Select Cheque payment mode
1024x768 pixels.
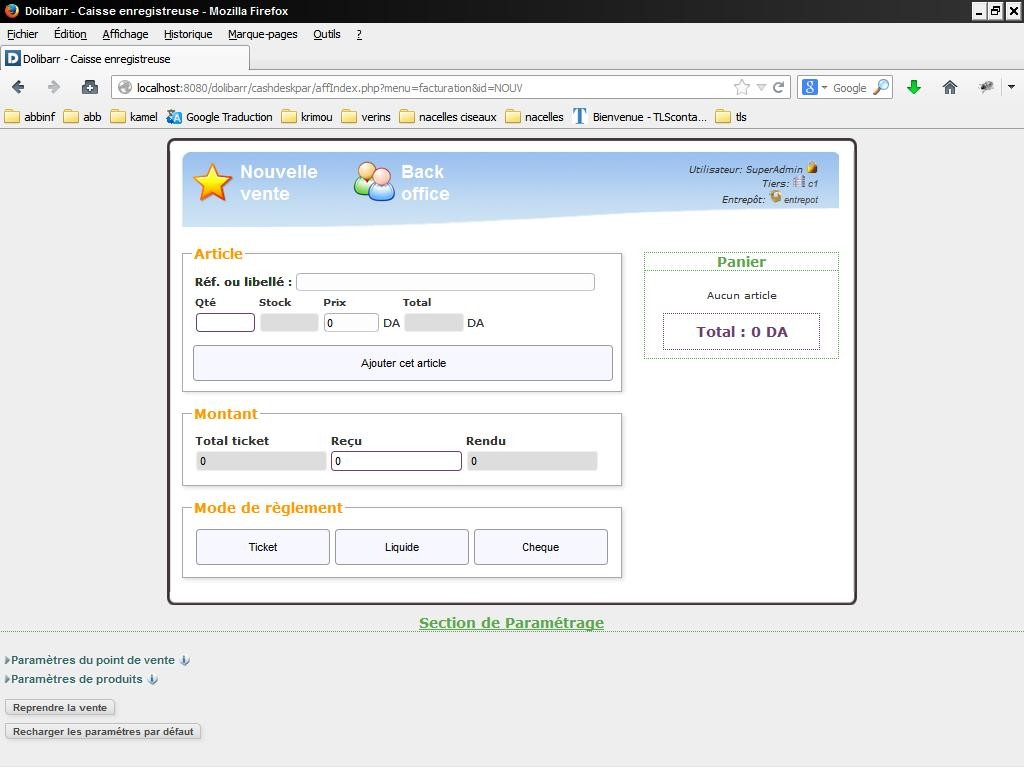[540, 547]
